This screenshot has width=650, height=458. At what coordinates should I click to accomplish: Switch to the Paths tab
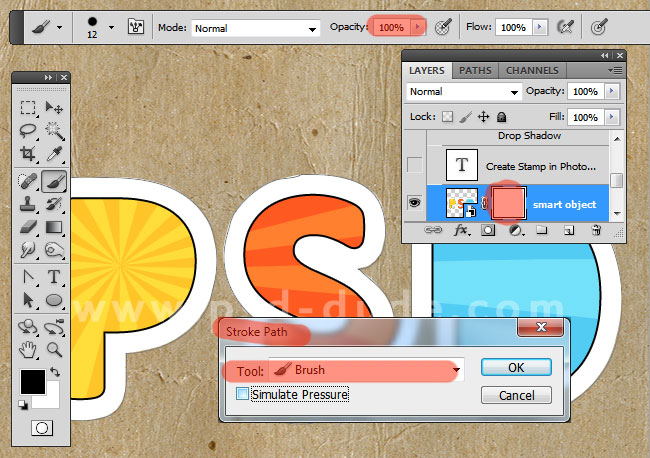[475, 70]
